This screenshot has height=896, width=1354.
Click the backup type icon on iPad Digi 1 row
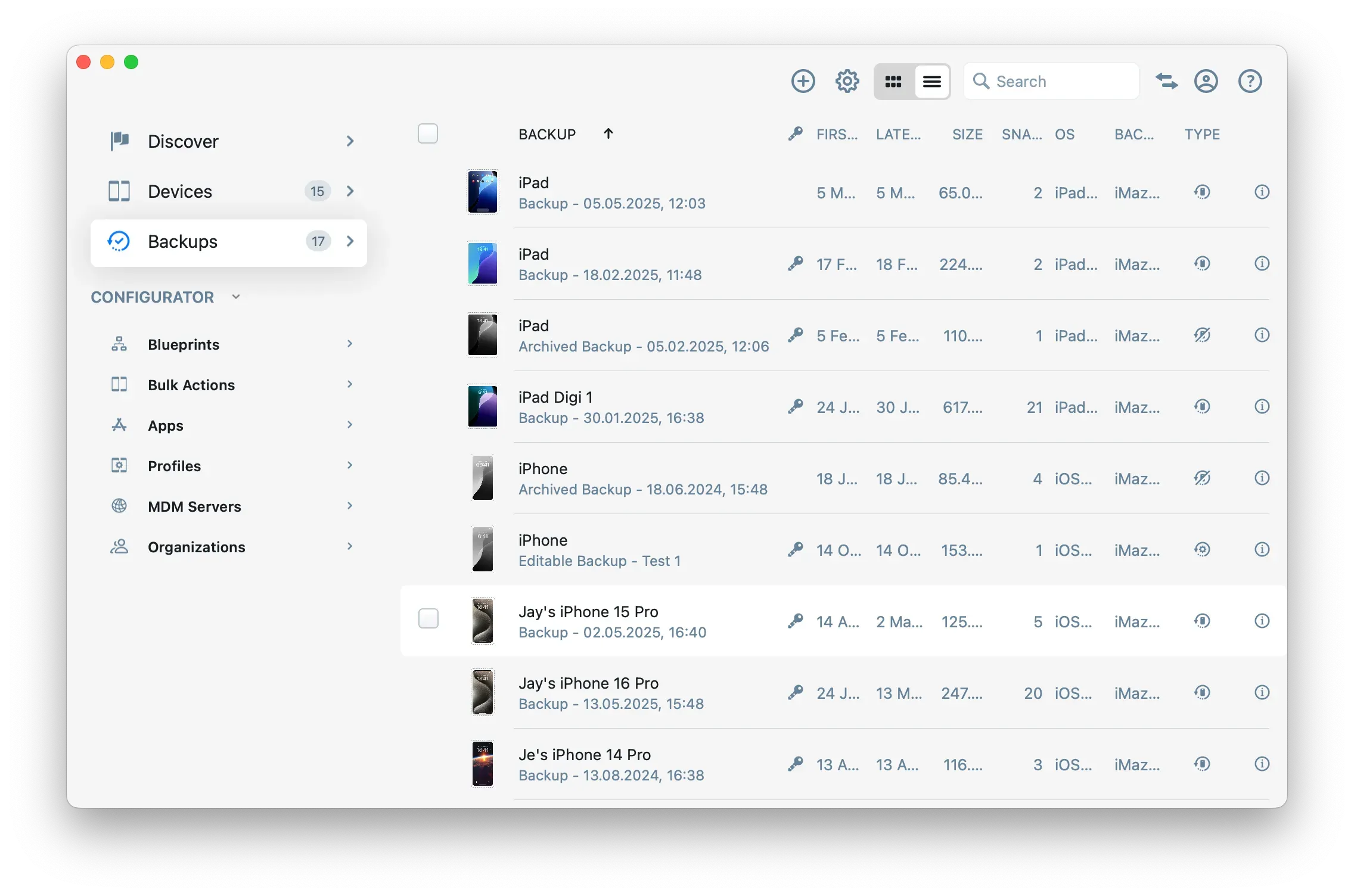[x=1203, y=406]
